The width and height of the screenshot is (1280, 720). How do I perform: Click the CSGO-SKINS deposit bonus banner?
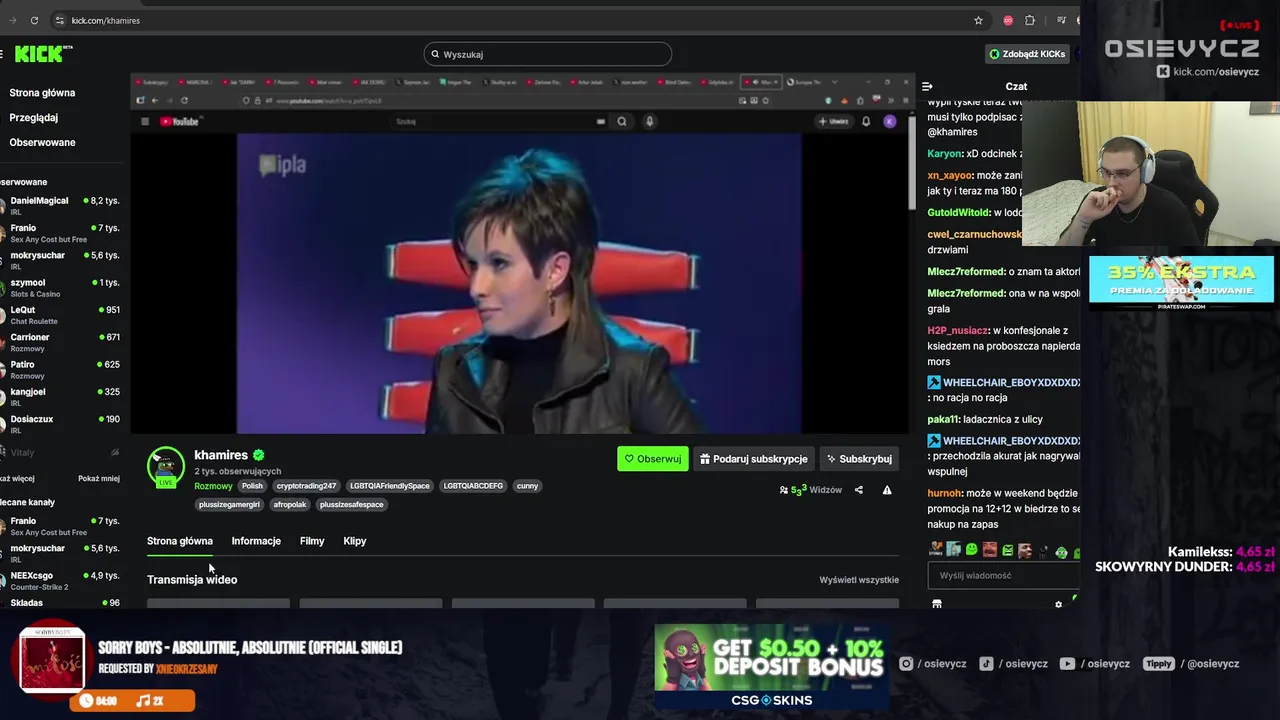coord(771,666)
